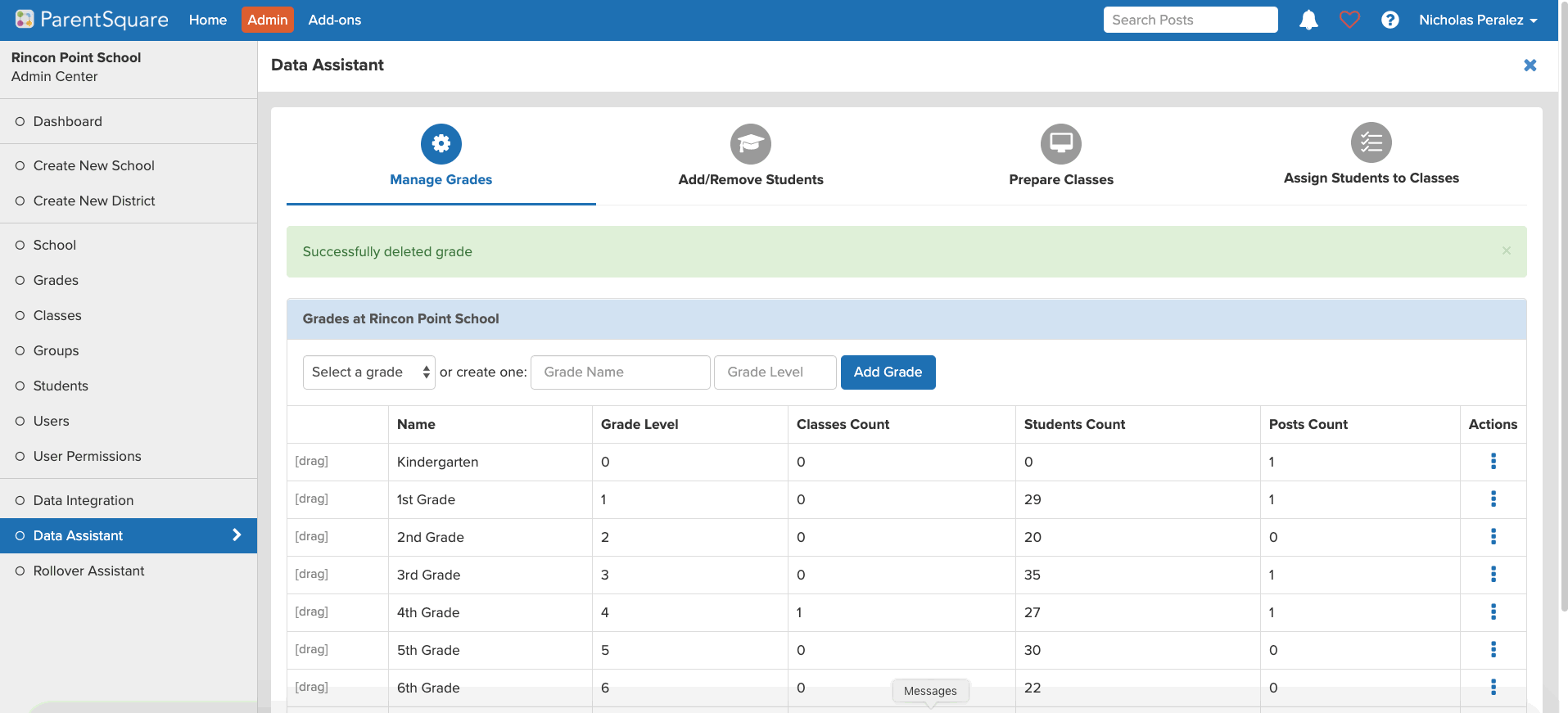1568x713 pixels.
Task: Focus the Grade Name field
Action: pos(620,372)
